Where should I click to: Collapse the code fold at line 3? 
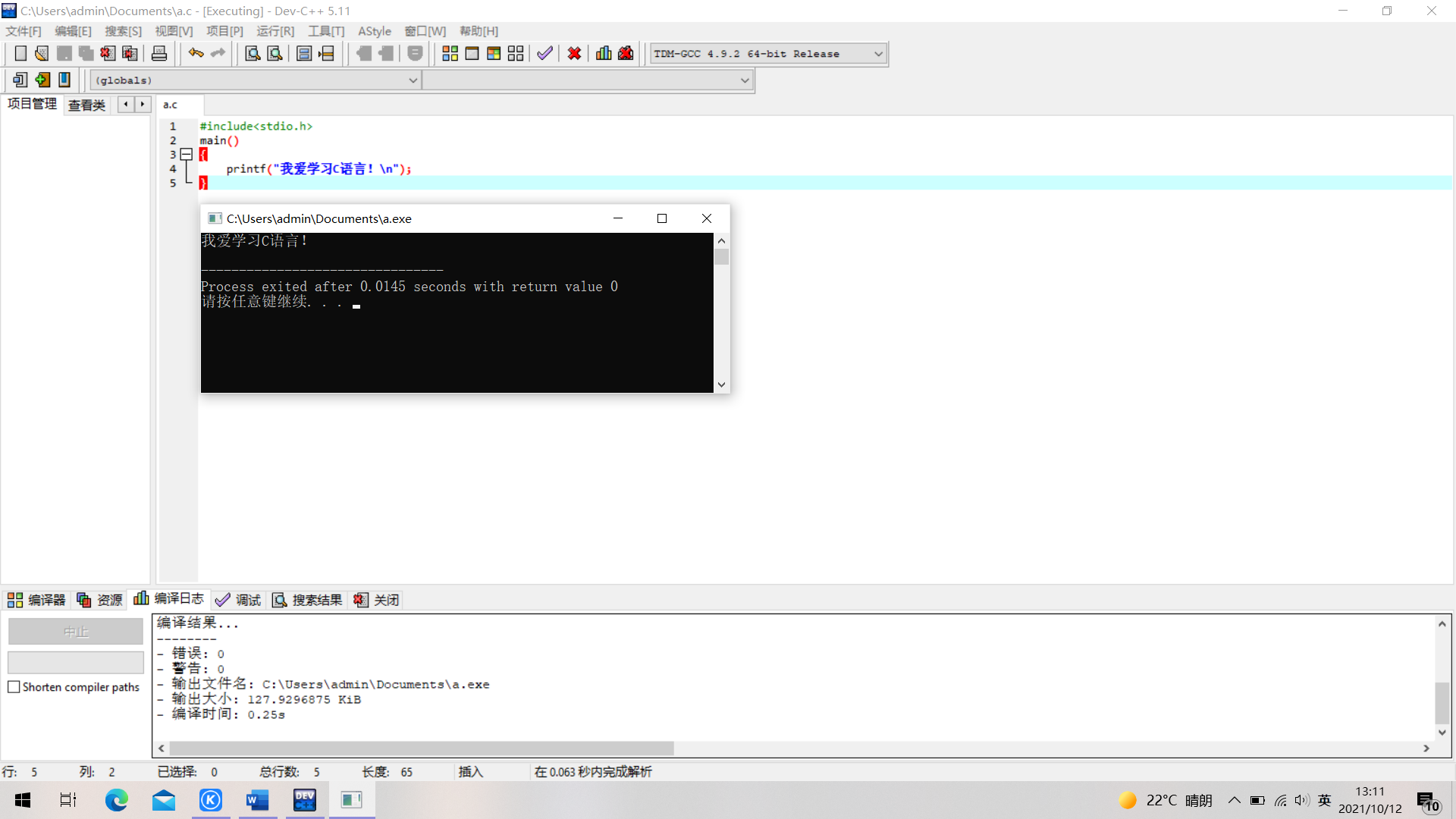click(x=187, y=155)
